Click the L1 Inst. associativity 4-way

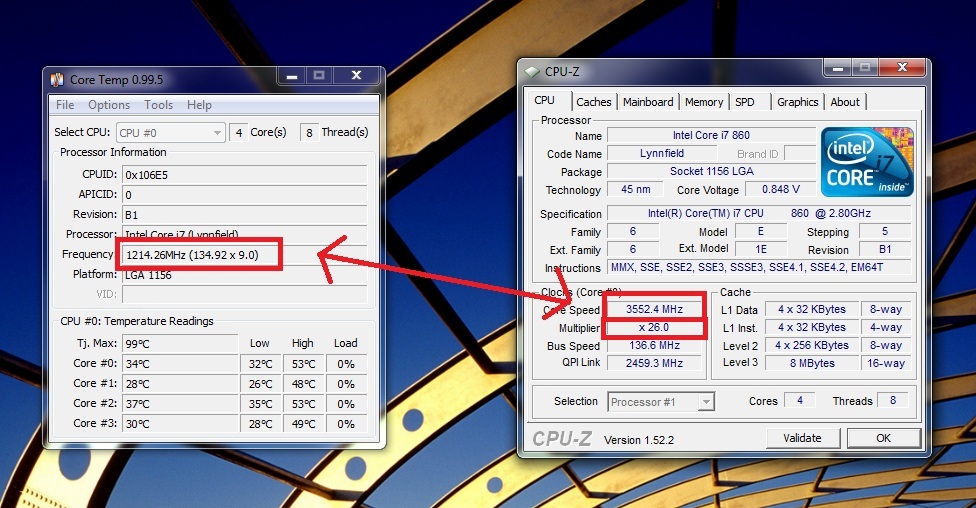[x=886, y=327]
